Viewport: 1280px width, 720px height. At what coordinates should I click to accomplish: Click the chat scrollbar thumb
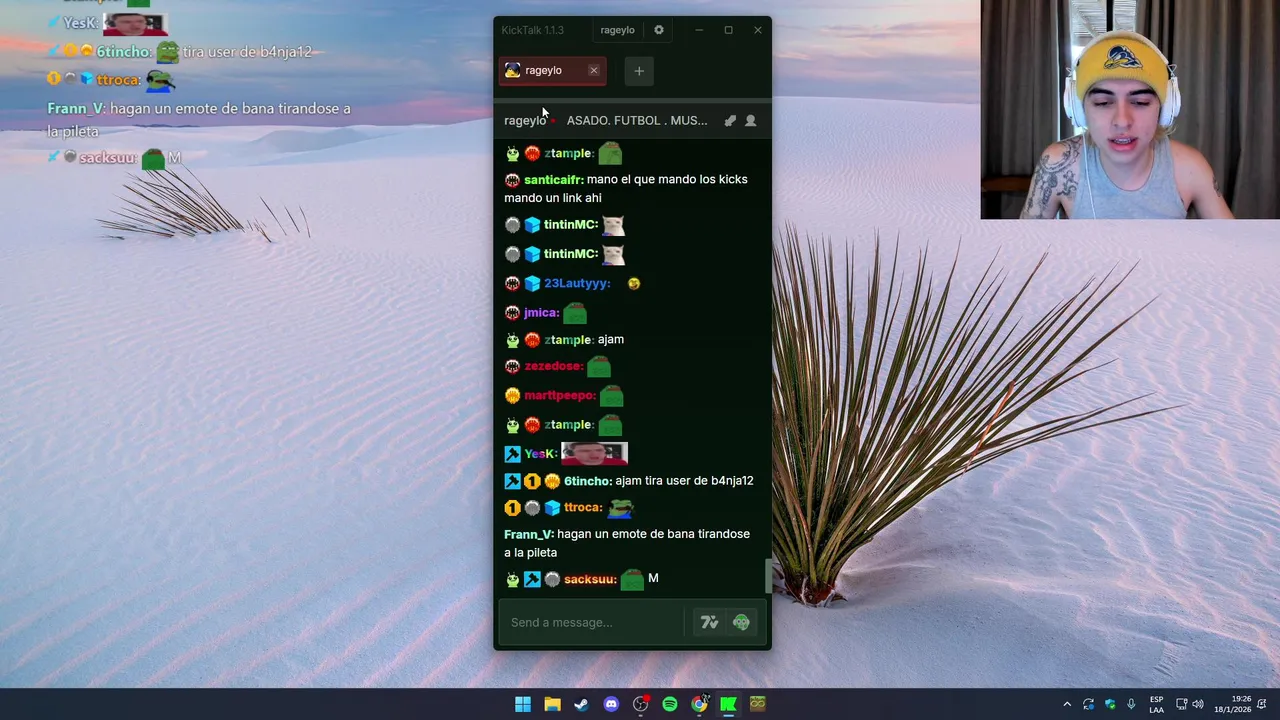point(768,575)
